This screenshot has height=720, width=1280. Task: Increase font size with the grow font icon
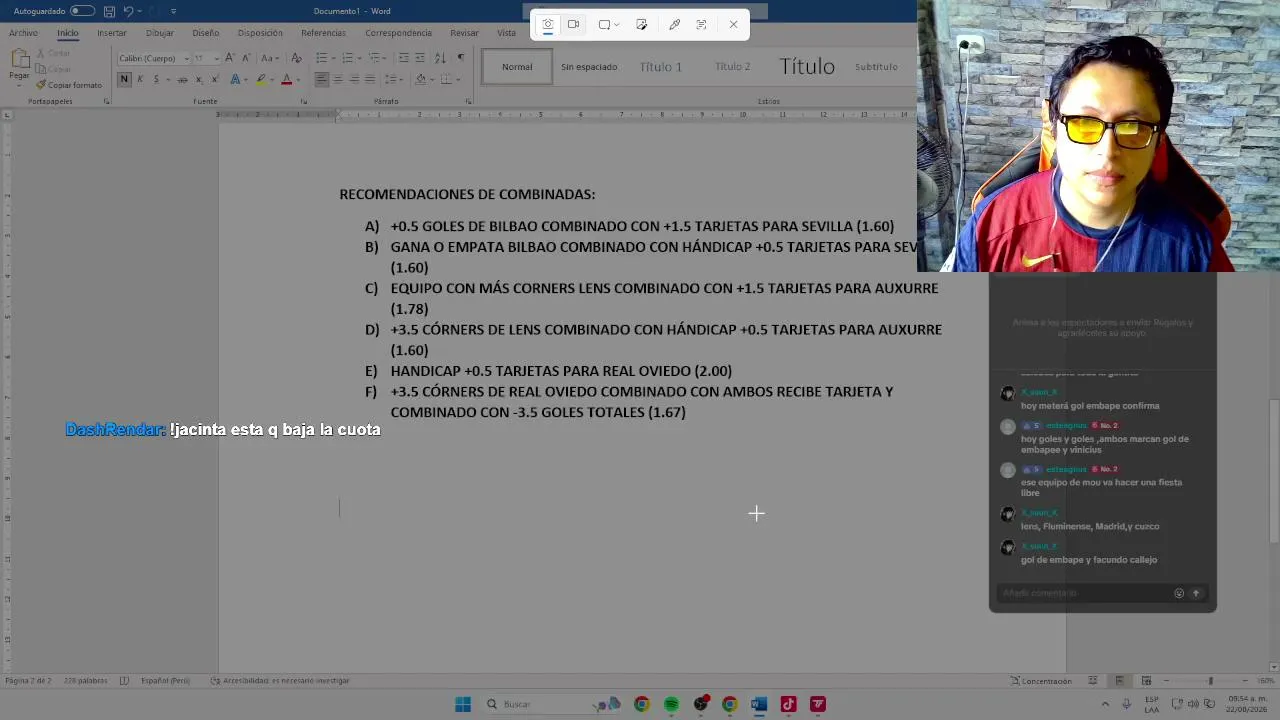coord(230,58)
